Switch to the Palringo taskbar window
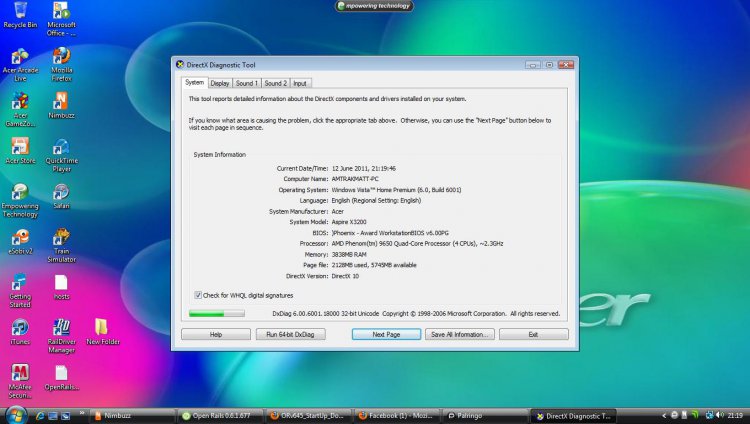The height and width of the screenshot is (424, 750). (485, 416)
